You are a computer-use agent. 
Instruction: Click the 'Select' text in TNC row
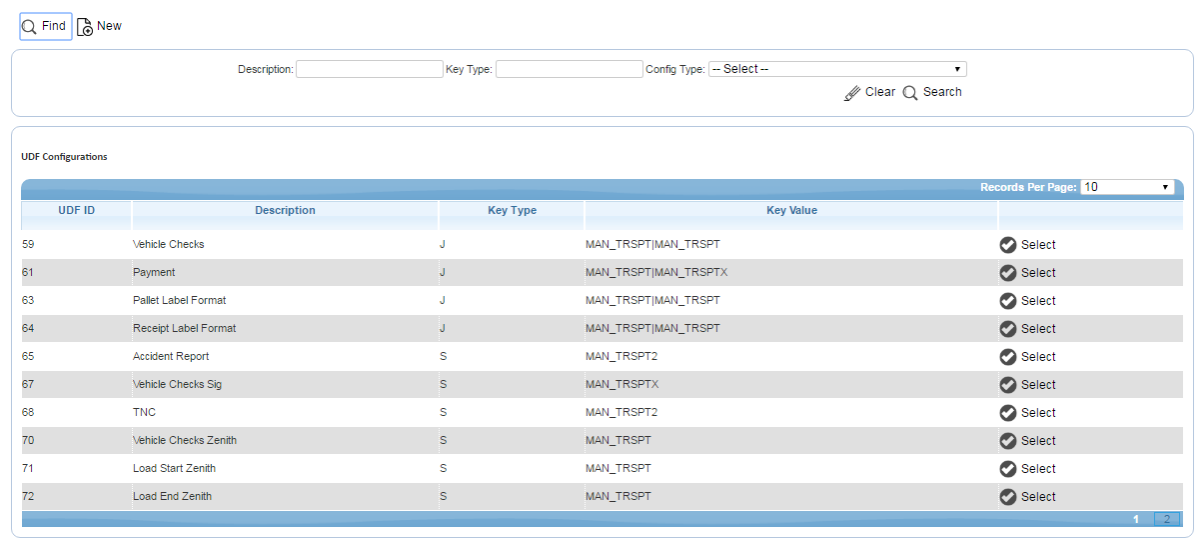[x=1038, y=413]
